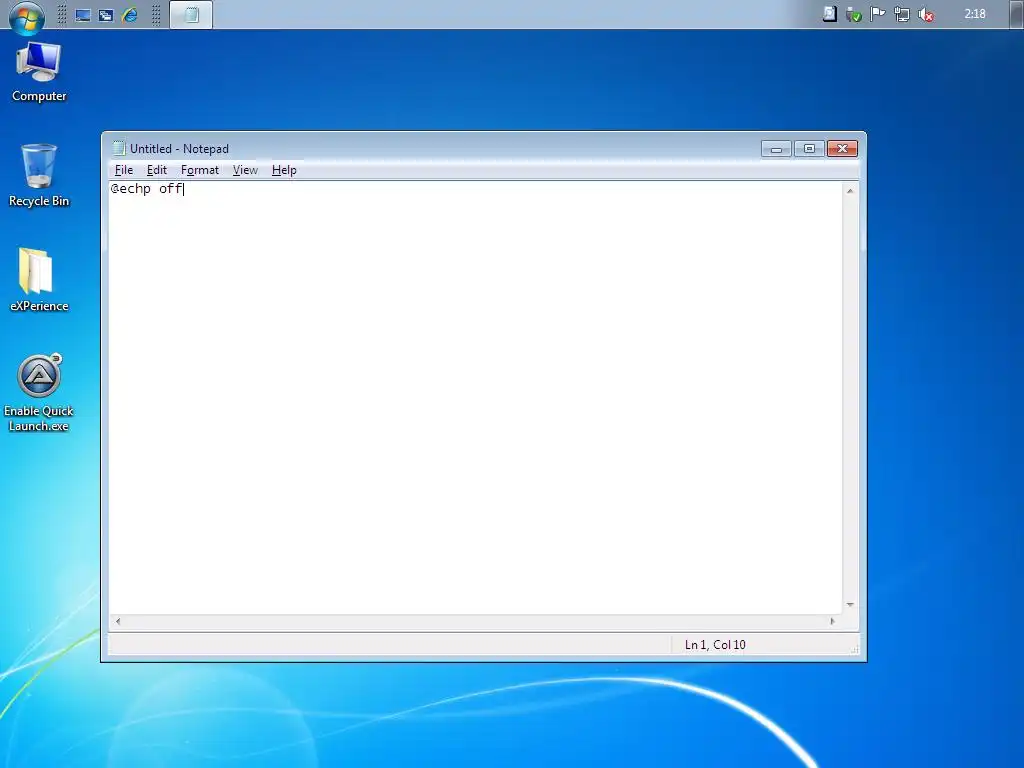
Task: Click the horizontal scrollbar right arrow
Action: click(x=833, y=621)
